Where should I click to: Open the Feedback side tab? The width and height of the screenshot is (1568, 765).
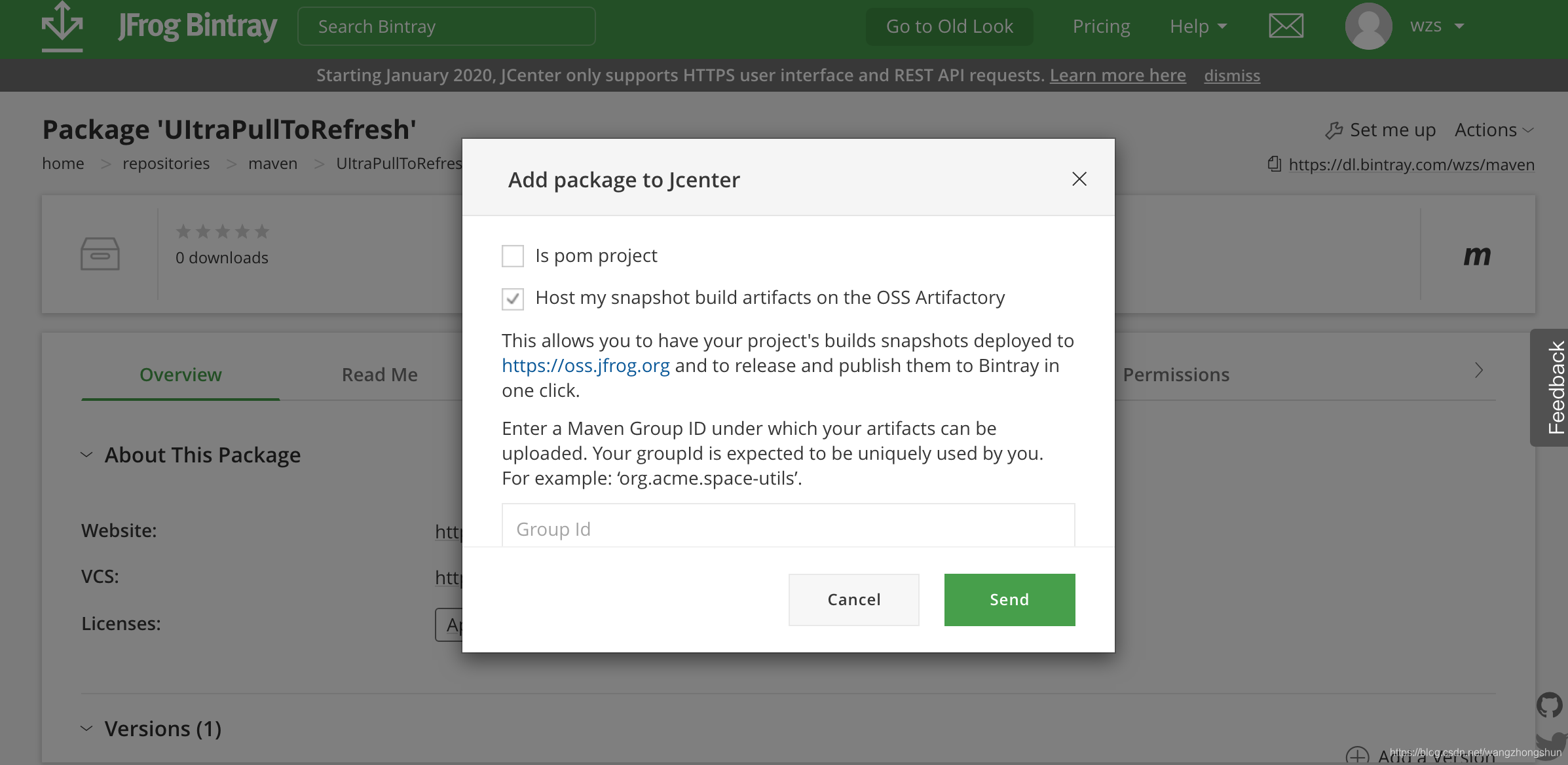1550,388
